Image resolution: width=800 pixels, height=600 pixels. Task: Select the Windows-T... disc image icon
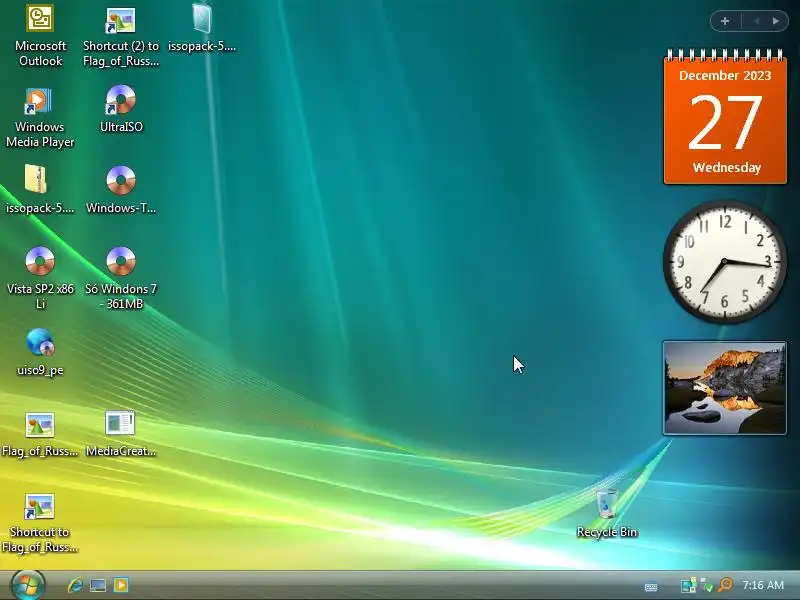coord(121,190)
